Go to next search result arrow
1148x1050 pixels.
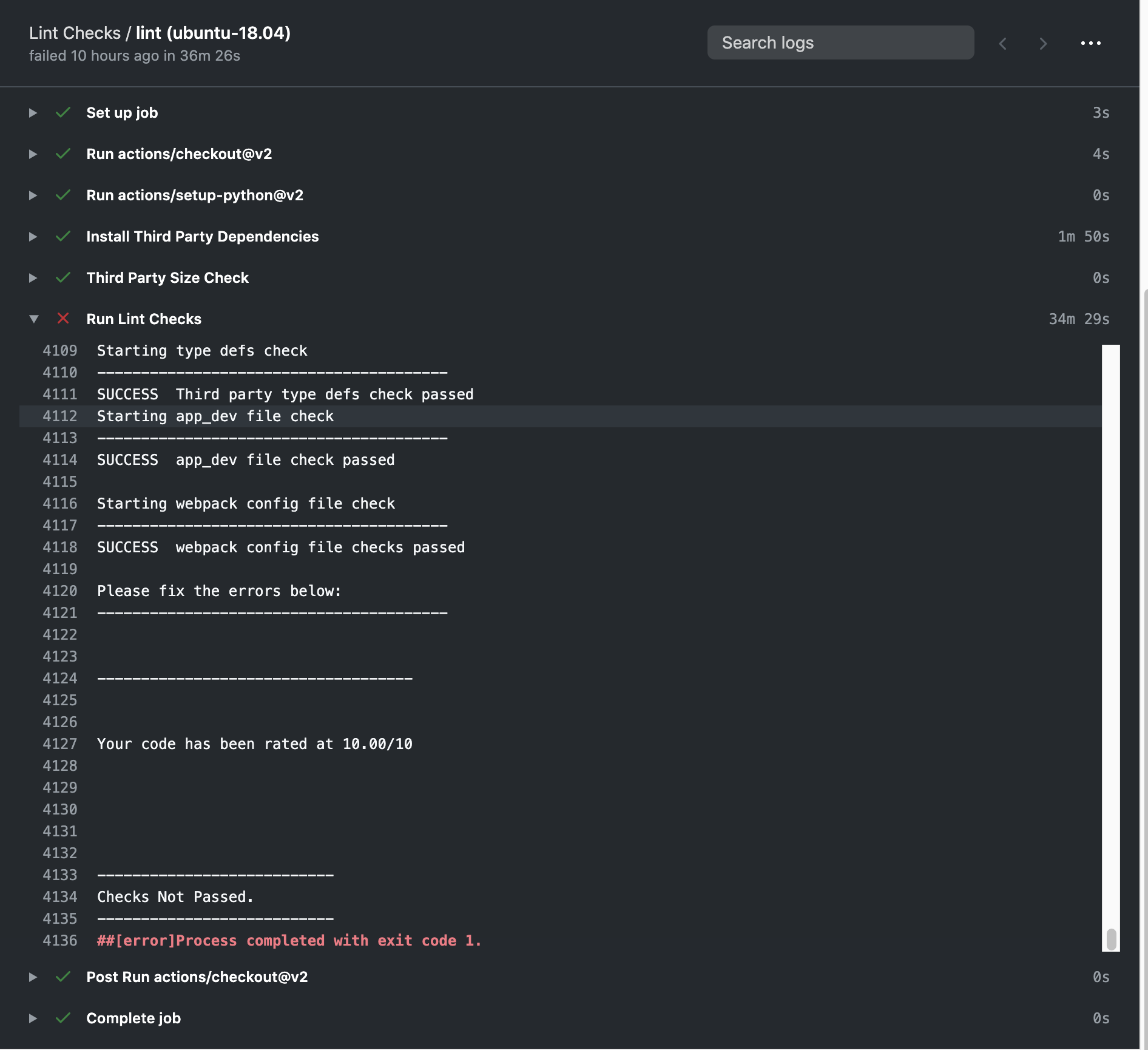tap(1043, 44)
